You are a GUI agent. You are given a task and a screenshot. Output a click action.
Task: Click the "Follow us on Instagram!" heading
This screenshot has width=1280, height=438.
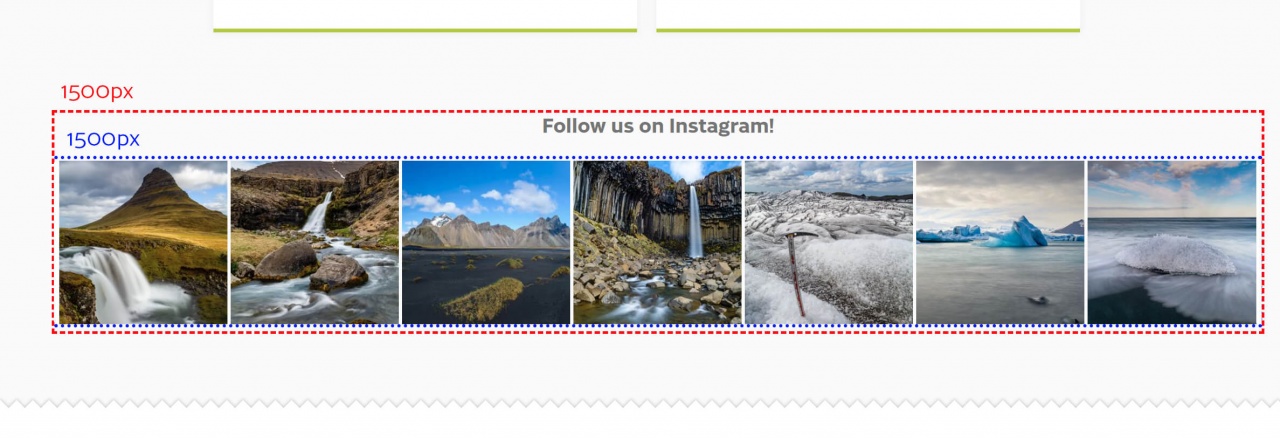(x=658, y=126)
